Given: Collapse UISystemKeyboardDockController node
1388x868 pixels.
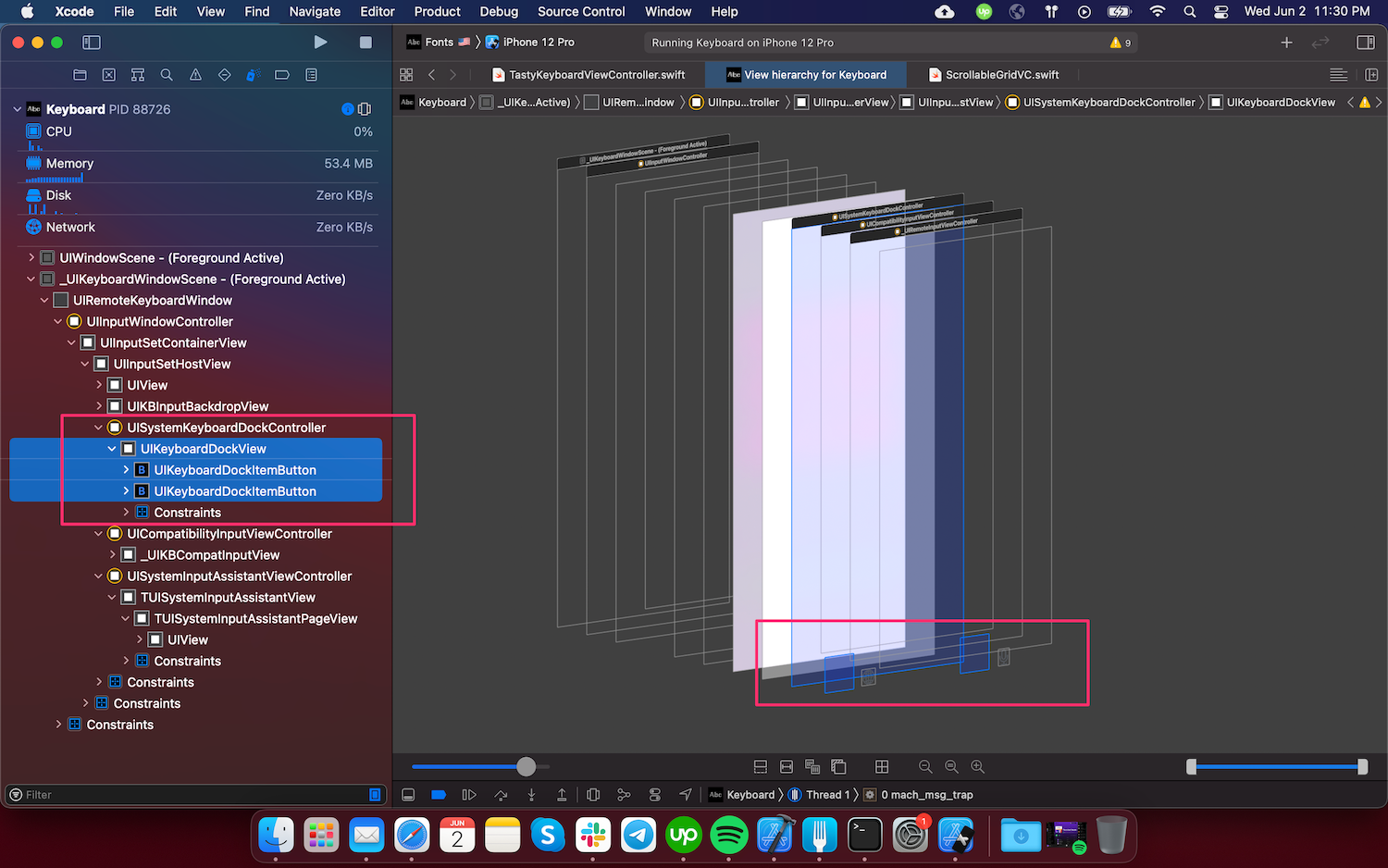Looking at the screenshot, I should 99,428.
